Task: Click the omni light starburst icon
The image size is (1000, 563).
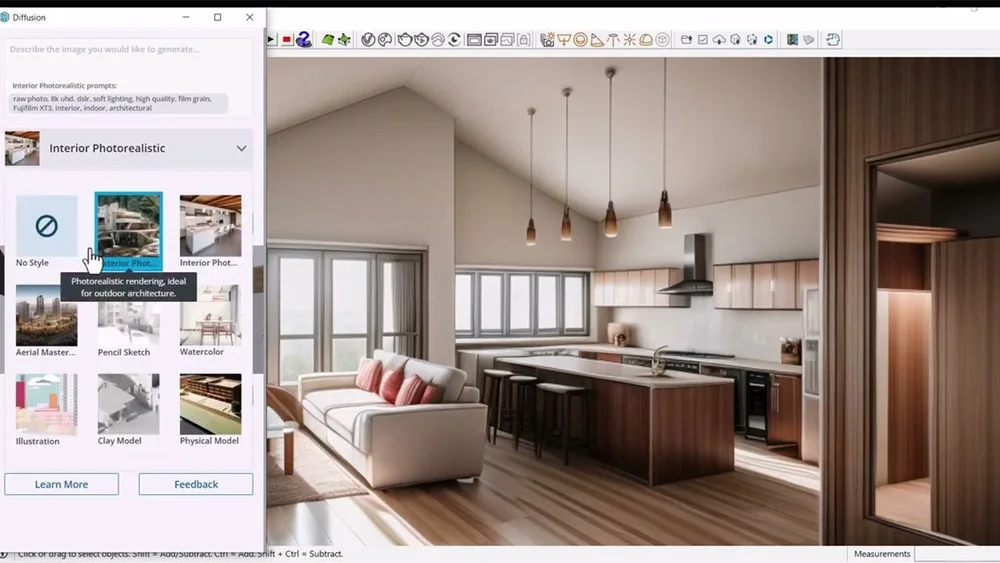Action: click(x=629, y=40)
